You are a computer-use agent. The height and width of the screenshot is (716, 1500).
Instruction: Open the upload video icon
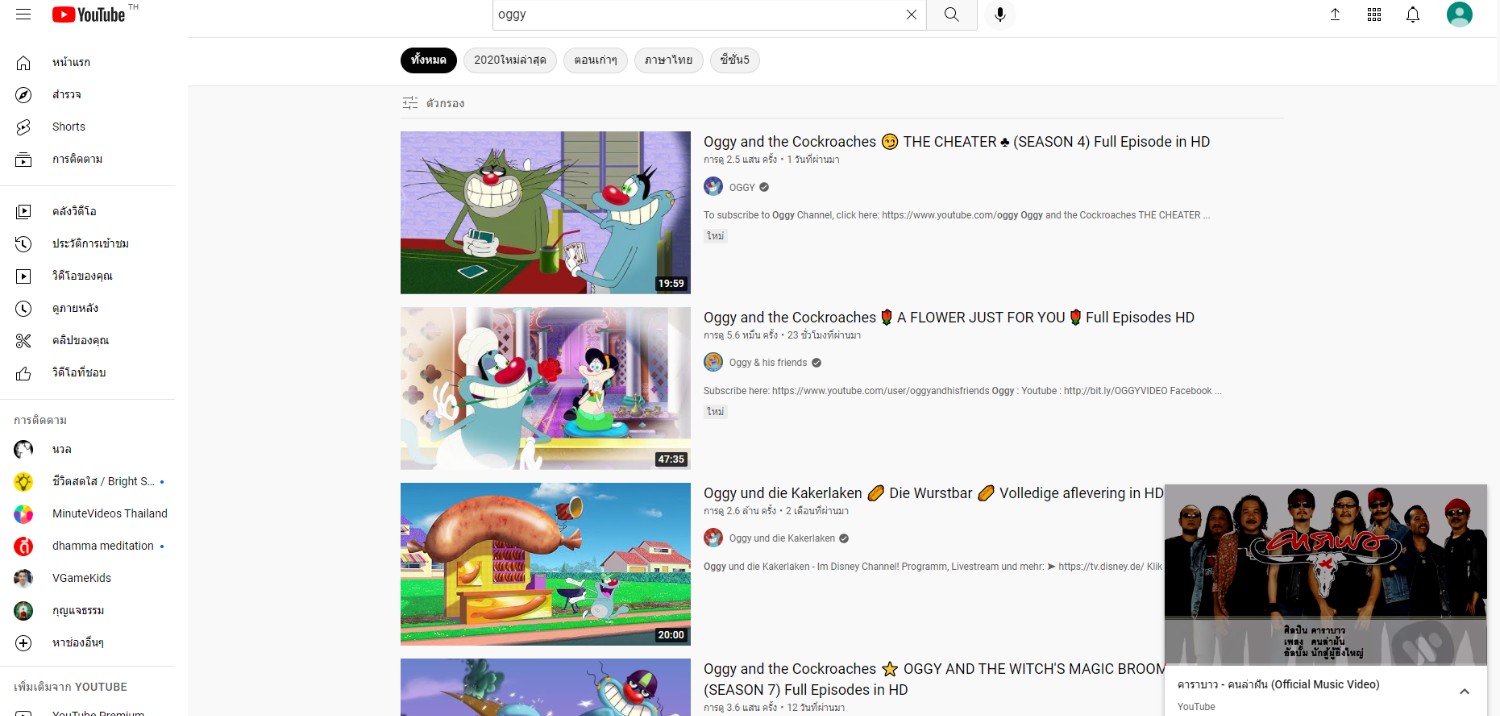click(1335, 14)
